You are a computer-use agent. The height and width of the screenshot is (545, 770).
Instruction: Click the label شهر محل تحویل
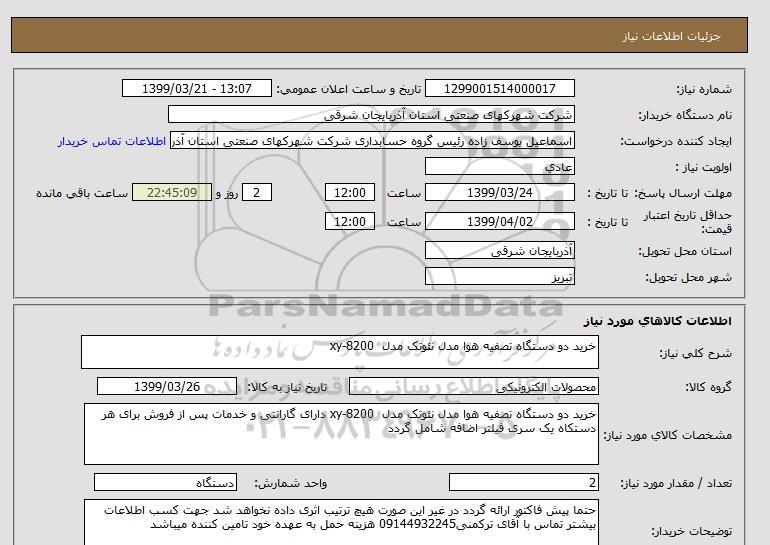tap(688, 277)
